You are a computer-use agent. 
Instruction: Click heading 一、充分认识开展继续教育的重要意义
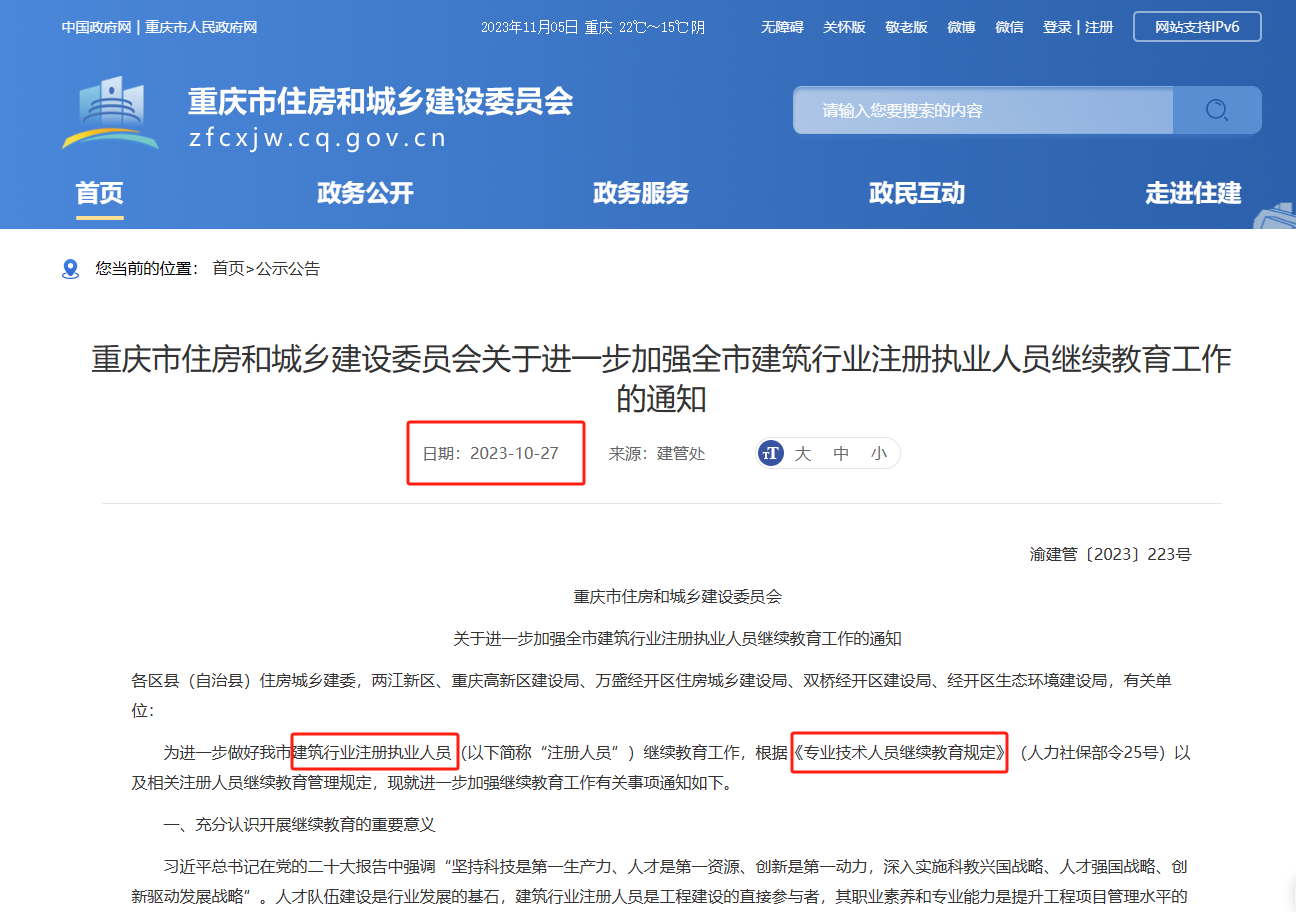click(299, 825)
